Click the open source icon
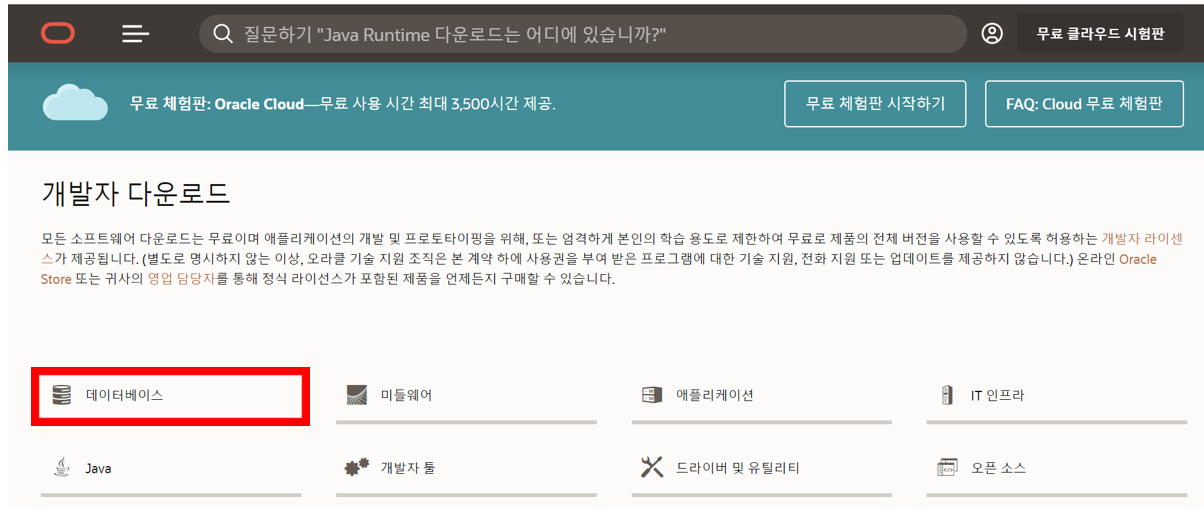 [x=947, y=467]
